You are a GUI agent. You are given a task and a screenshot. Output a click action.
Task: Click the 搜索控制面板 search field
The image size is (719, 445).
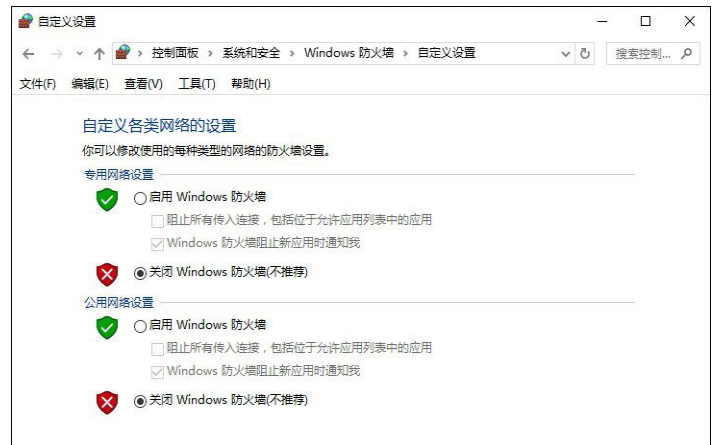pyautogui.click(x=641, y=53)
